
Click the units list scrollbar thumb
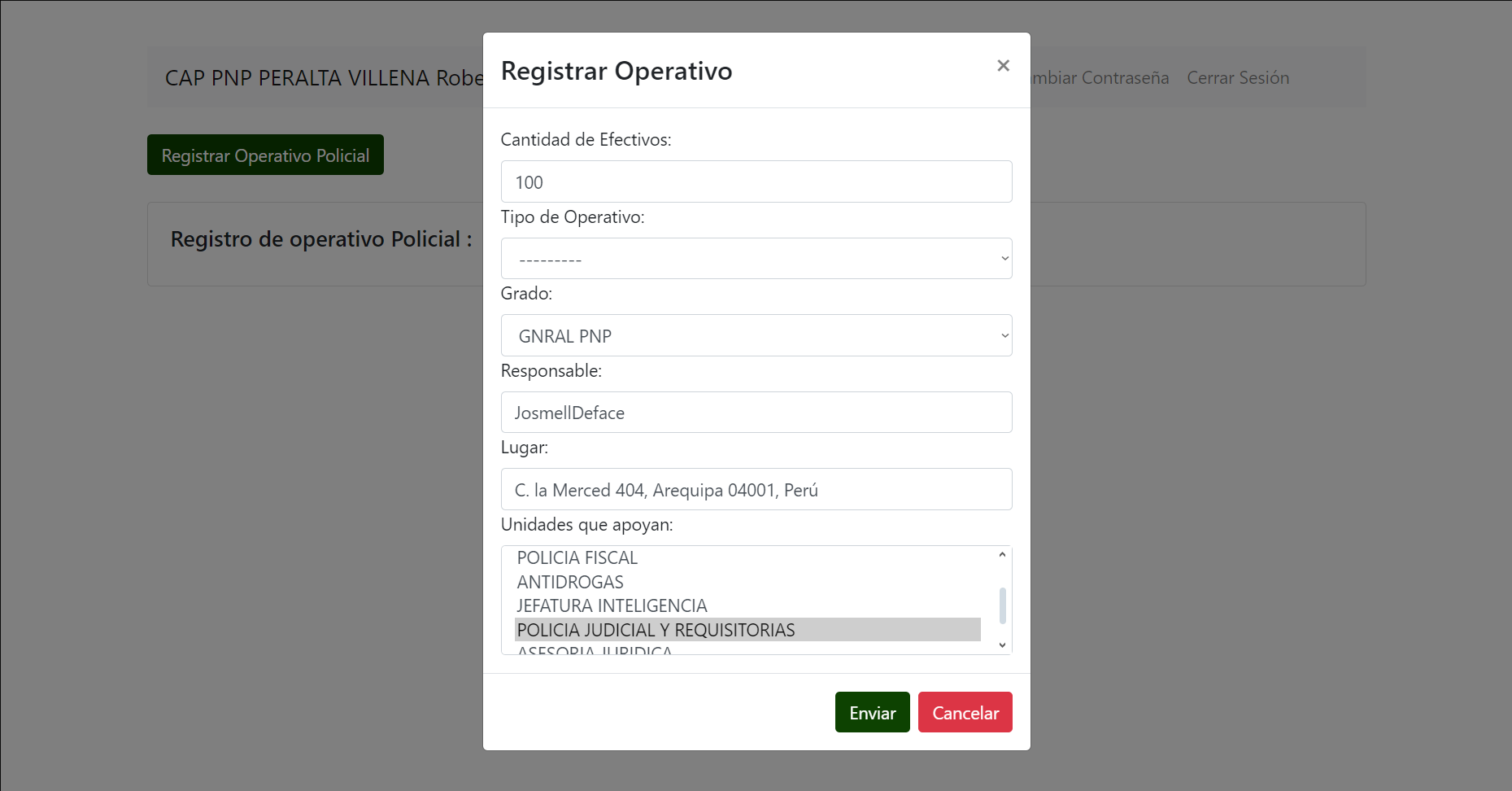click(1002, 605)
